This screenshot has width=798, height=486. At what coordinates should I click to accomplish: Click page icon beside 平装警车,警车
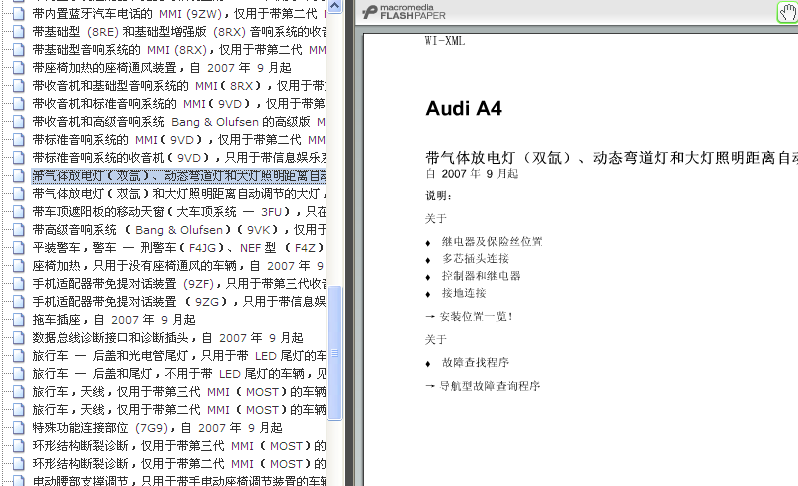18,248
